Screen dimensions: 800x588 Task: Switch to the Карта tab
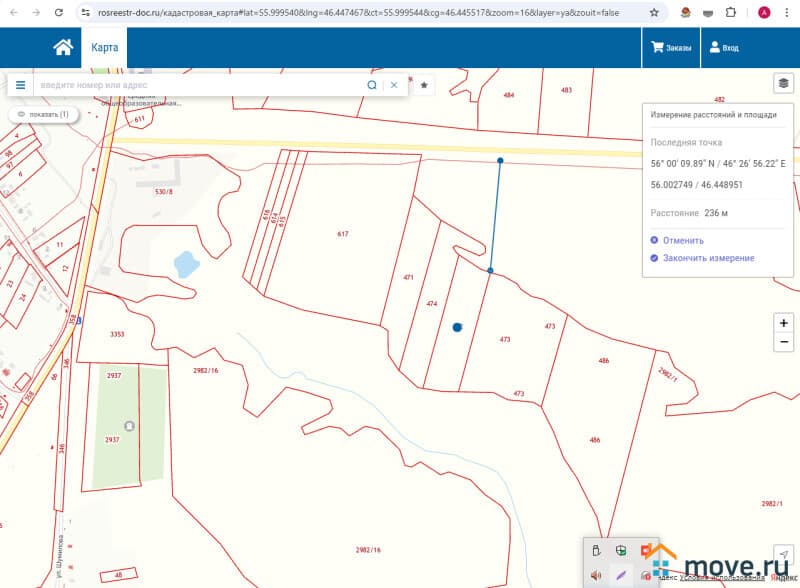coord(104,48)
